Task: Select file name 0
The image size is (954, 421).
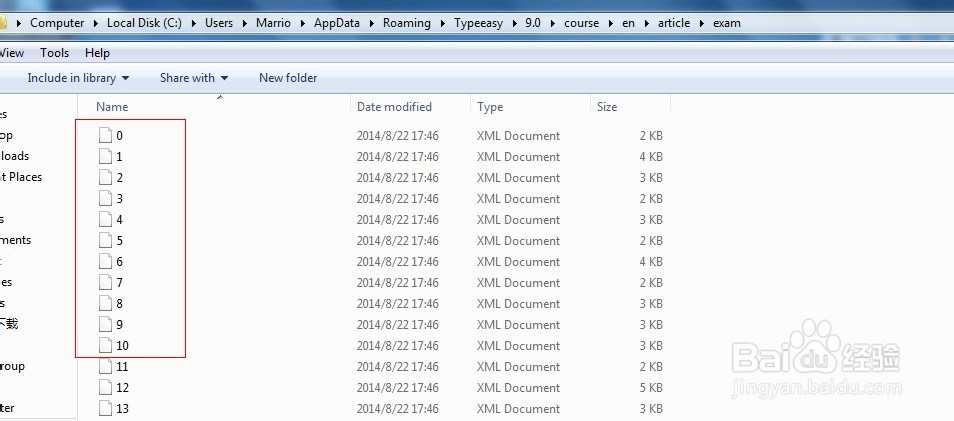Action: point(119,136)
